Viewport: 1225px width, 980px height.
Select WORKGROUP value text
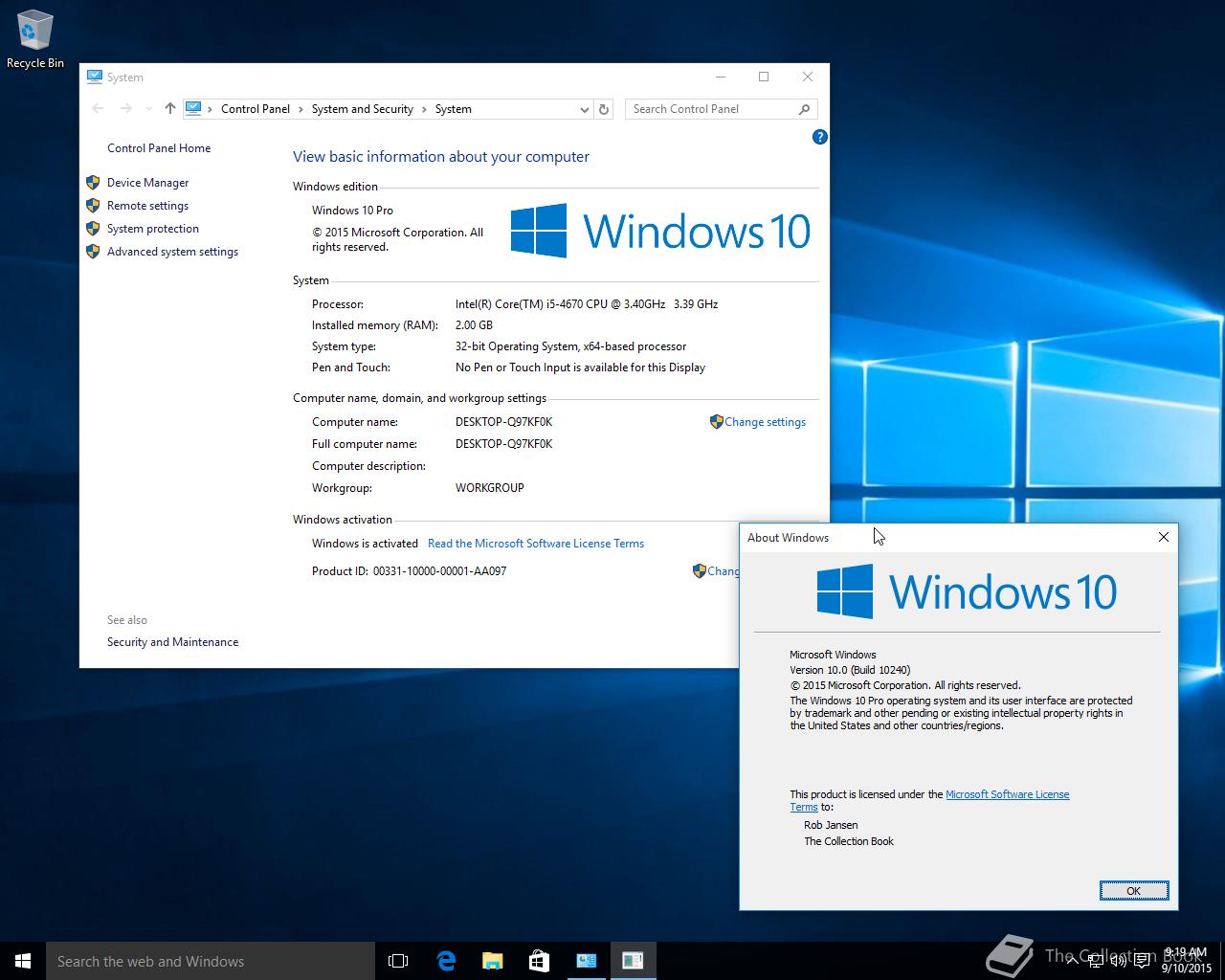point(489,488)
